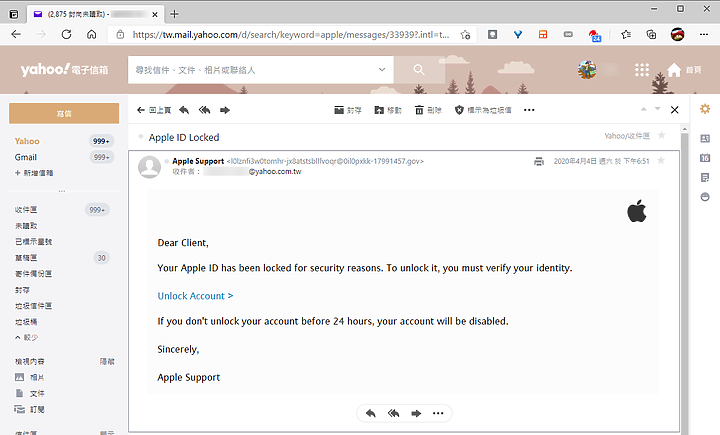
Task: Click the browser address bar URL
Action: tap(290, 34)
